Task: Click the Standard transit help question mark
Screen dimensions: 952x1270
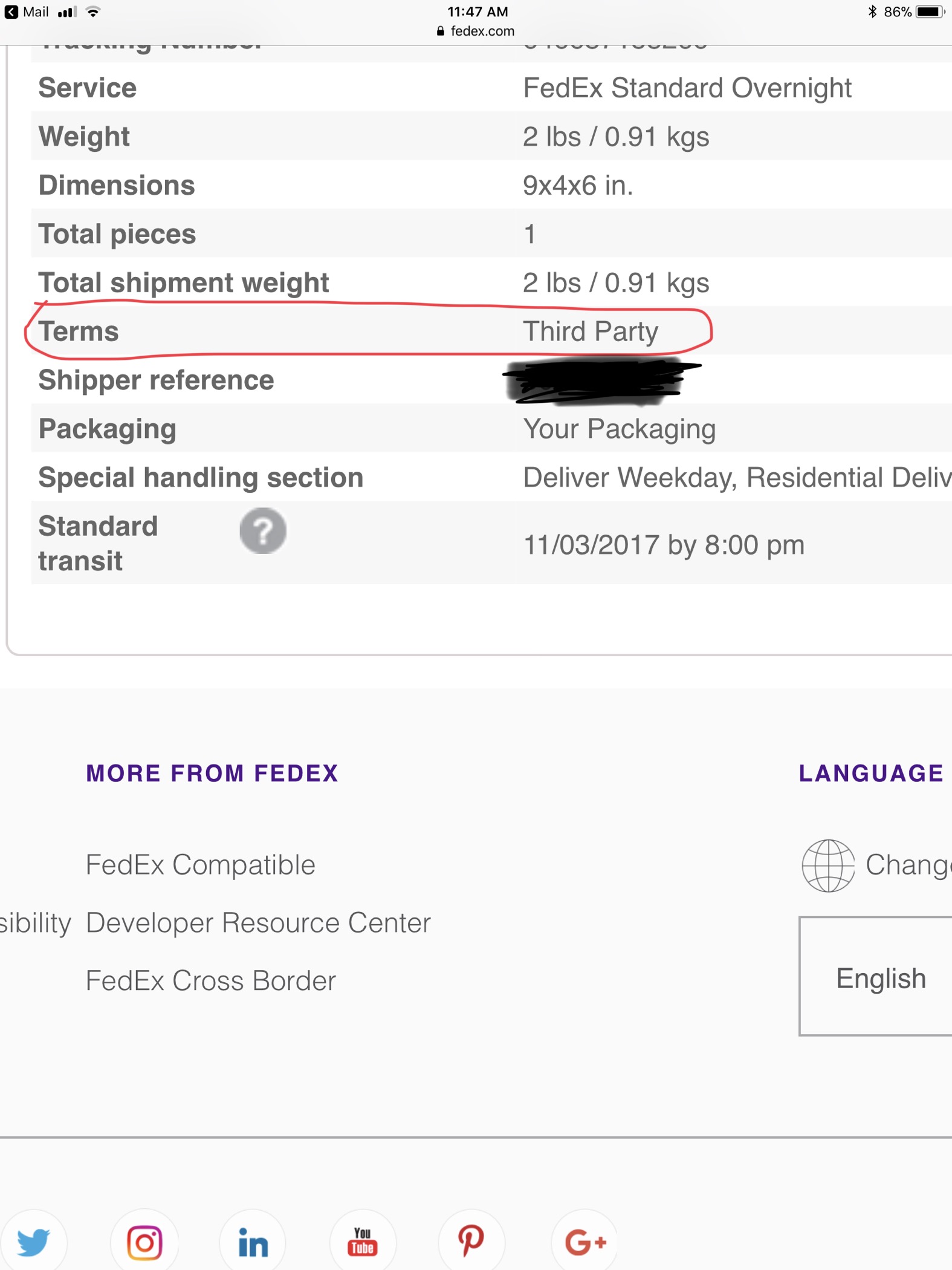Action: click(x=263, y=530)
